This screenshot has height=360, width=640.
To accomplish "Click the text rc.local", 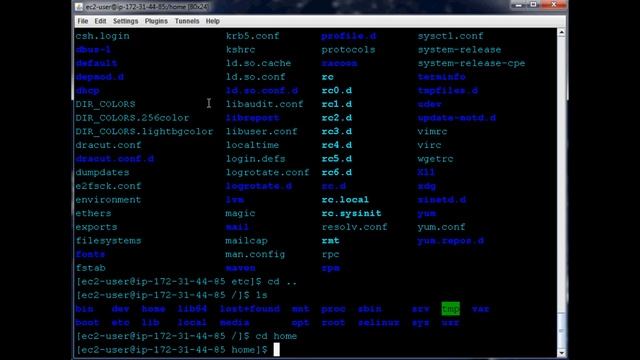I will tap(345, 200).
